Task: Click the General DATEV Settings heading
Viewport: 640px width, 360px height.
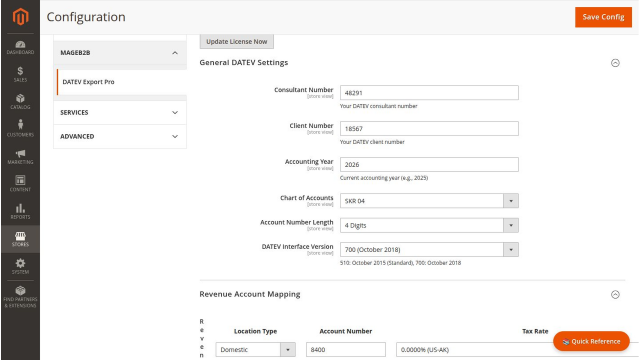Action: (x=244, y=62)
